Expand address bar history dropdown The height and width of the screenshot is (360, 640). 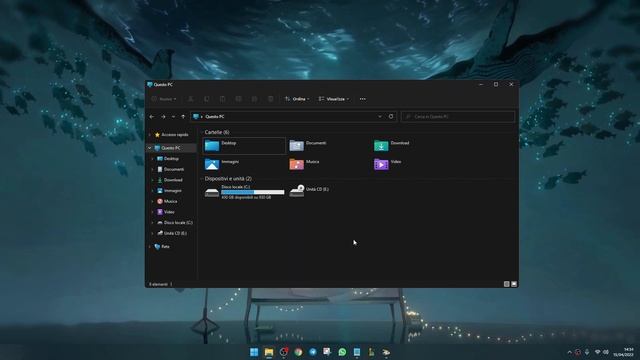click(380, 117)
